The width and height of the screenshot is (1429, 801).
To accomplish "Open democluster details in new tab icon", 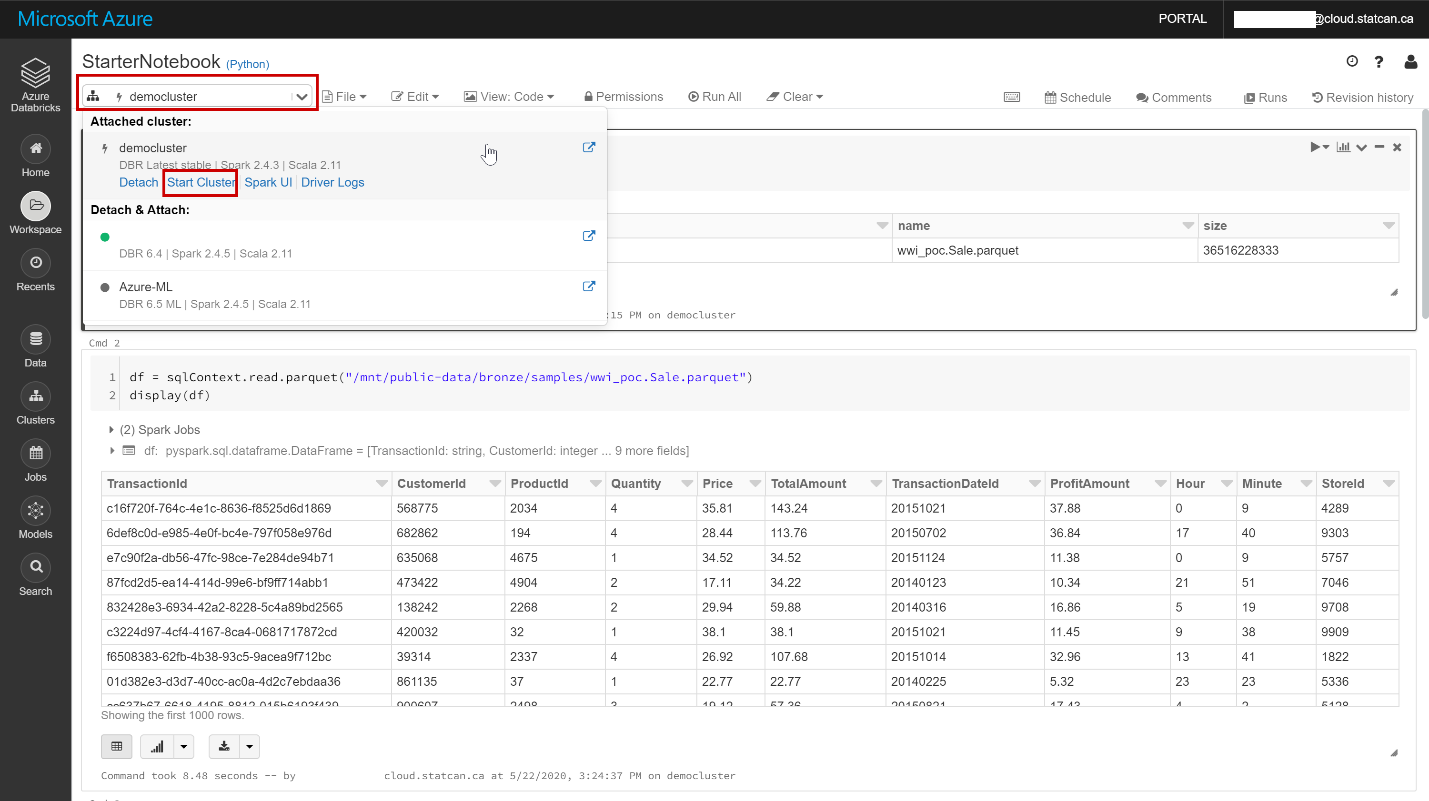I will 589,147.
